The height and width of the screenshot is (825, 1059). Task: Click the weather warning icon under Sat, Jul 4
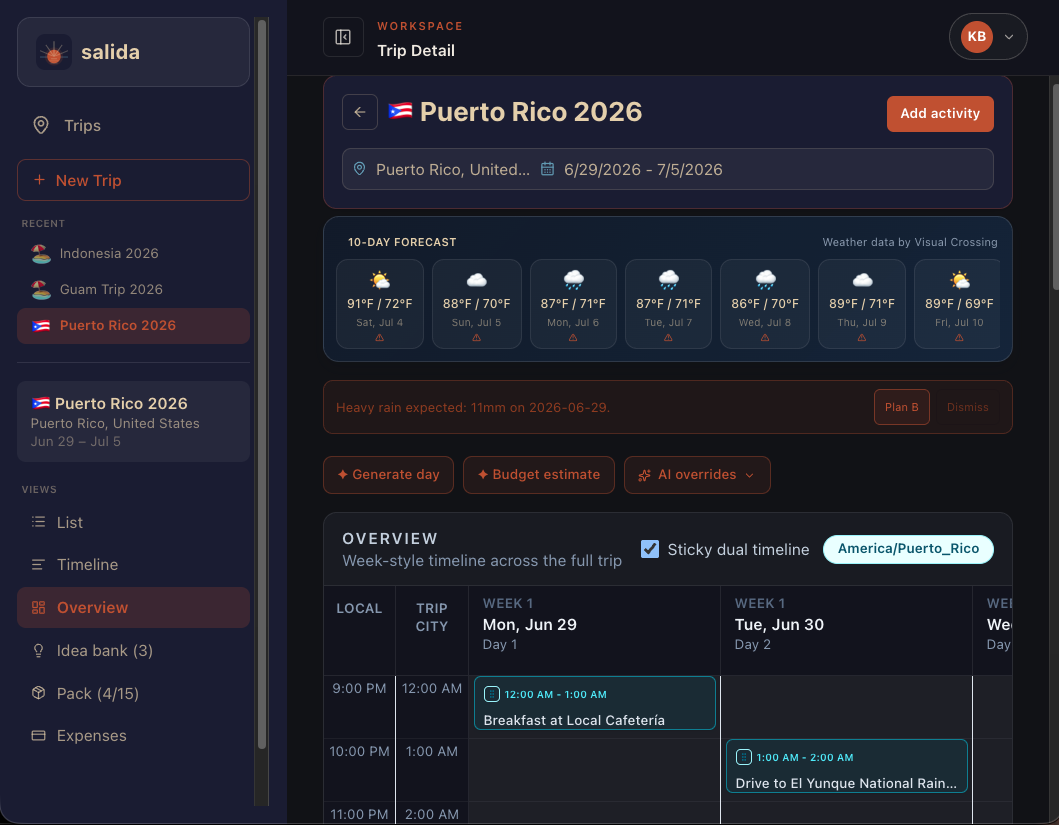[x=380, y=338]
